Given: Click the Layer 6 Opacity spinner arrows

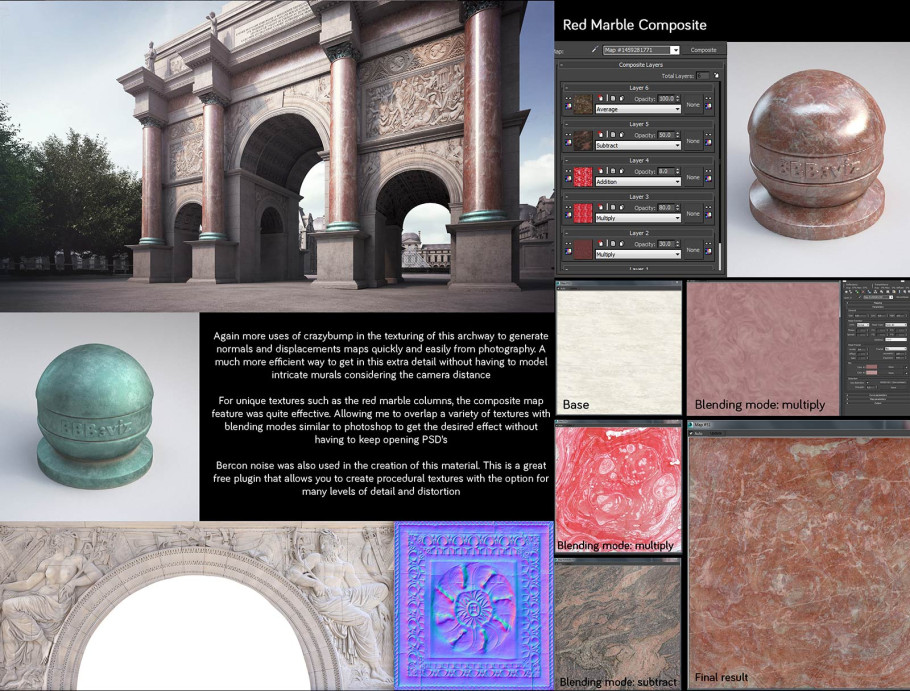Looking at the screenshot, I should pos(677,99).
